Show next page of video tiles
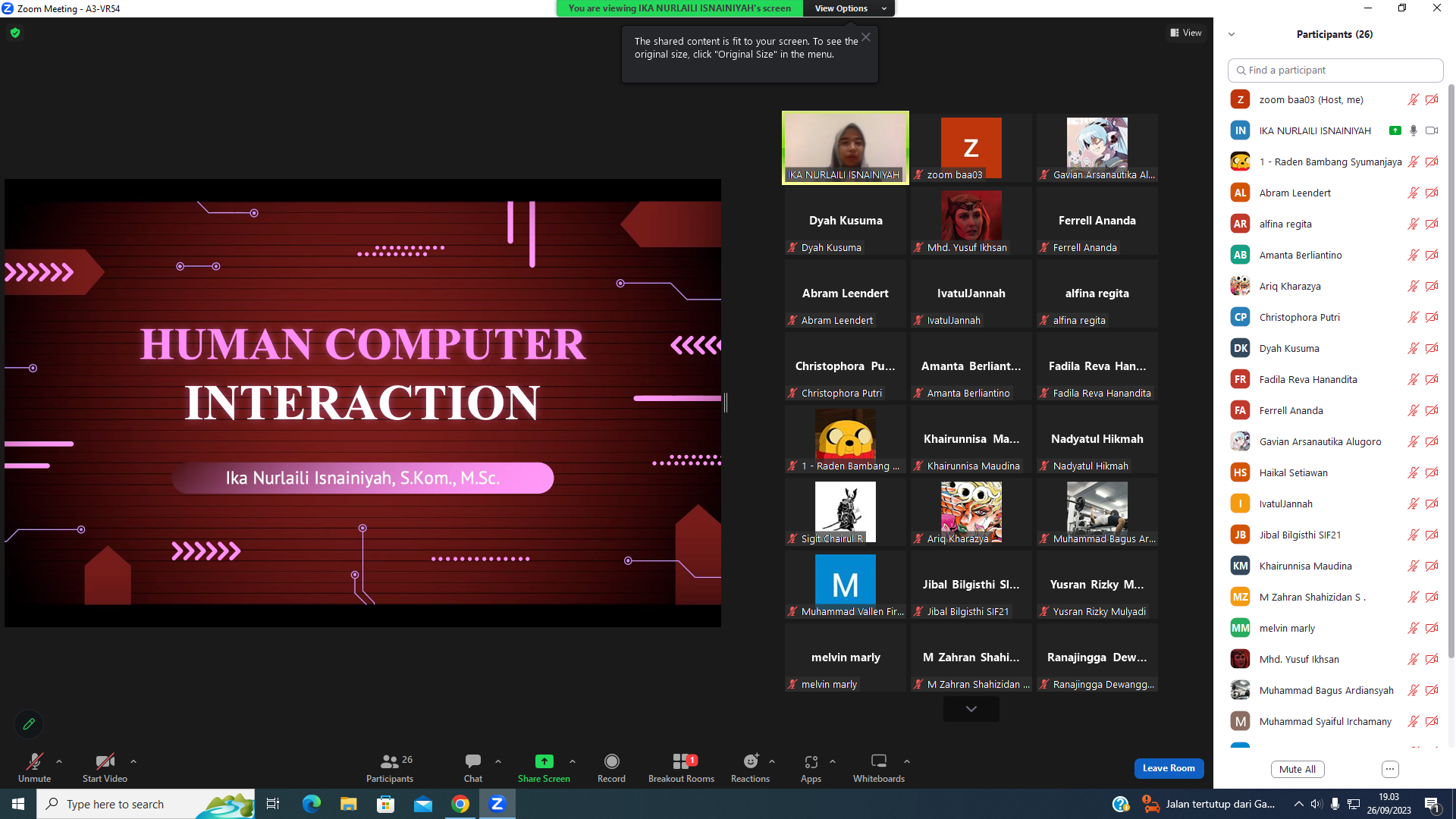1456x819 pixels. (971, 709)
